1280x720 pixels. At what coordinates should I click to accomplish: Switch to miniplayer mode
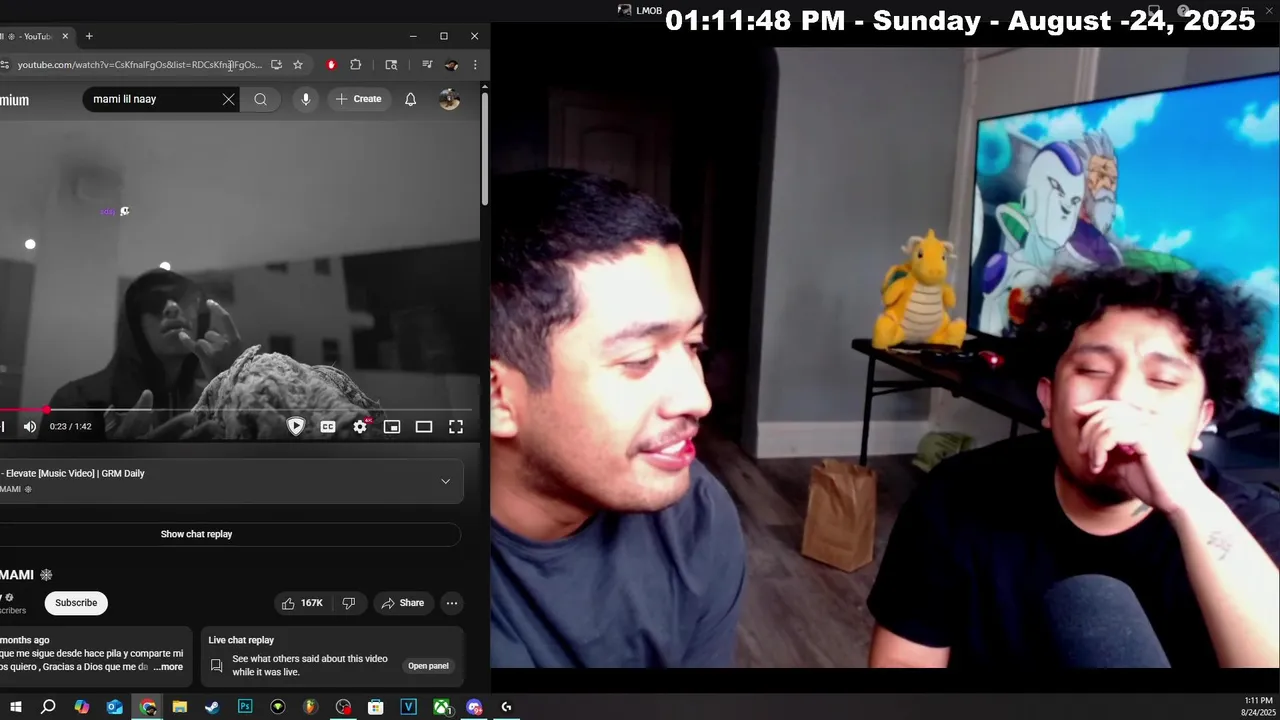click(x=392, y=427)
